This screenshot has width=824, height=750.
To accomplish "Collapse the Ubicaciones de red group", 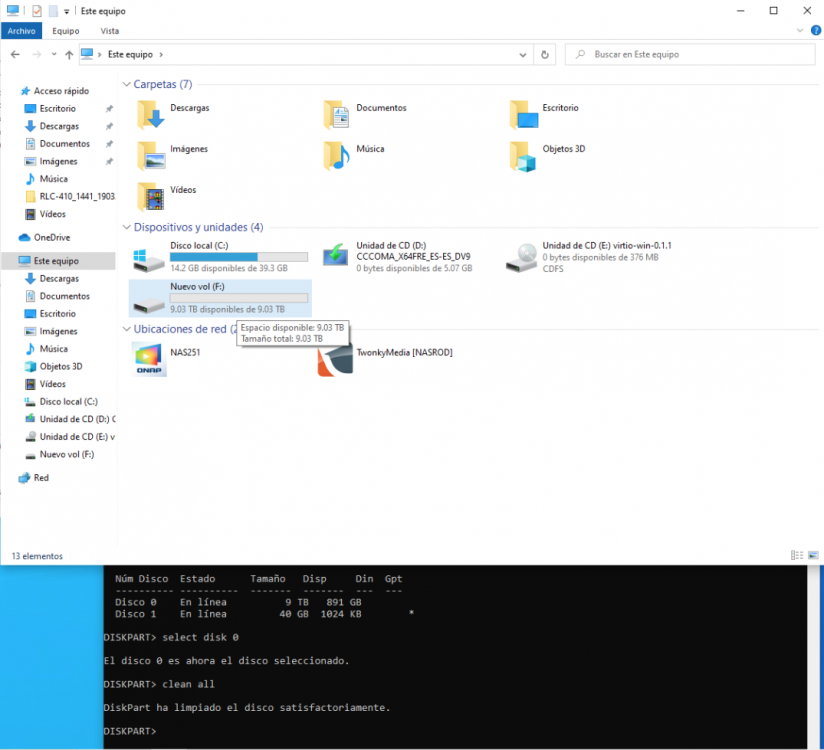I will point(127,329).
